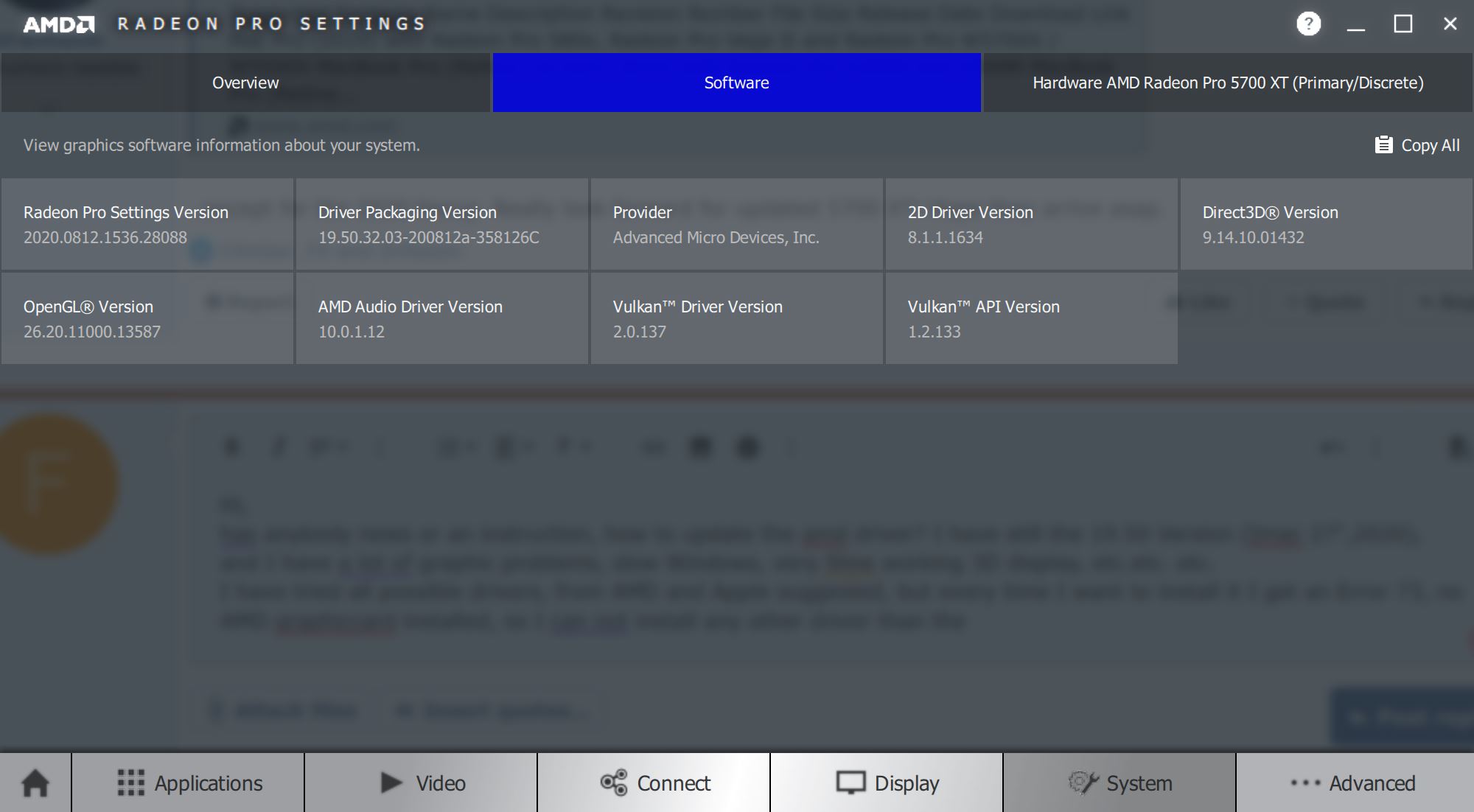Image resolution: width=1474 pixels, height=812 pixels.
Task: Click the Copy All clipboard icon
Action: click(1383, 144)
